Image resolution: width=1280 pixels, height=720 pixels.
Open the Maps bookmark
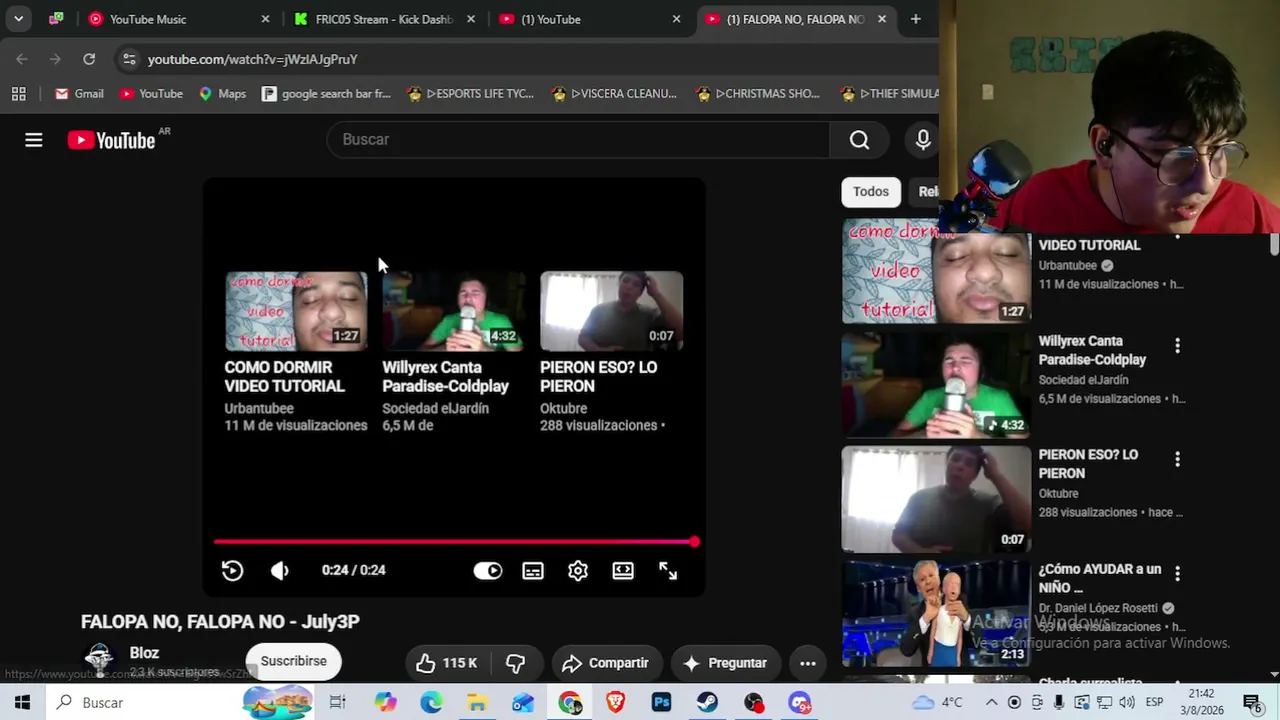click(222, 93)
